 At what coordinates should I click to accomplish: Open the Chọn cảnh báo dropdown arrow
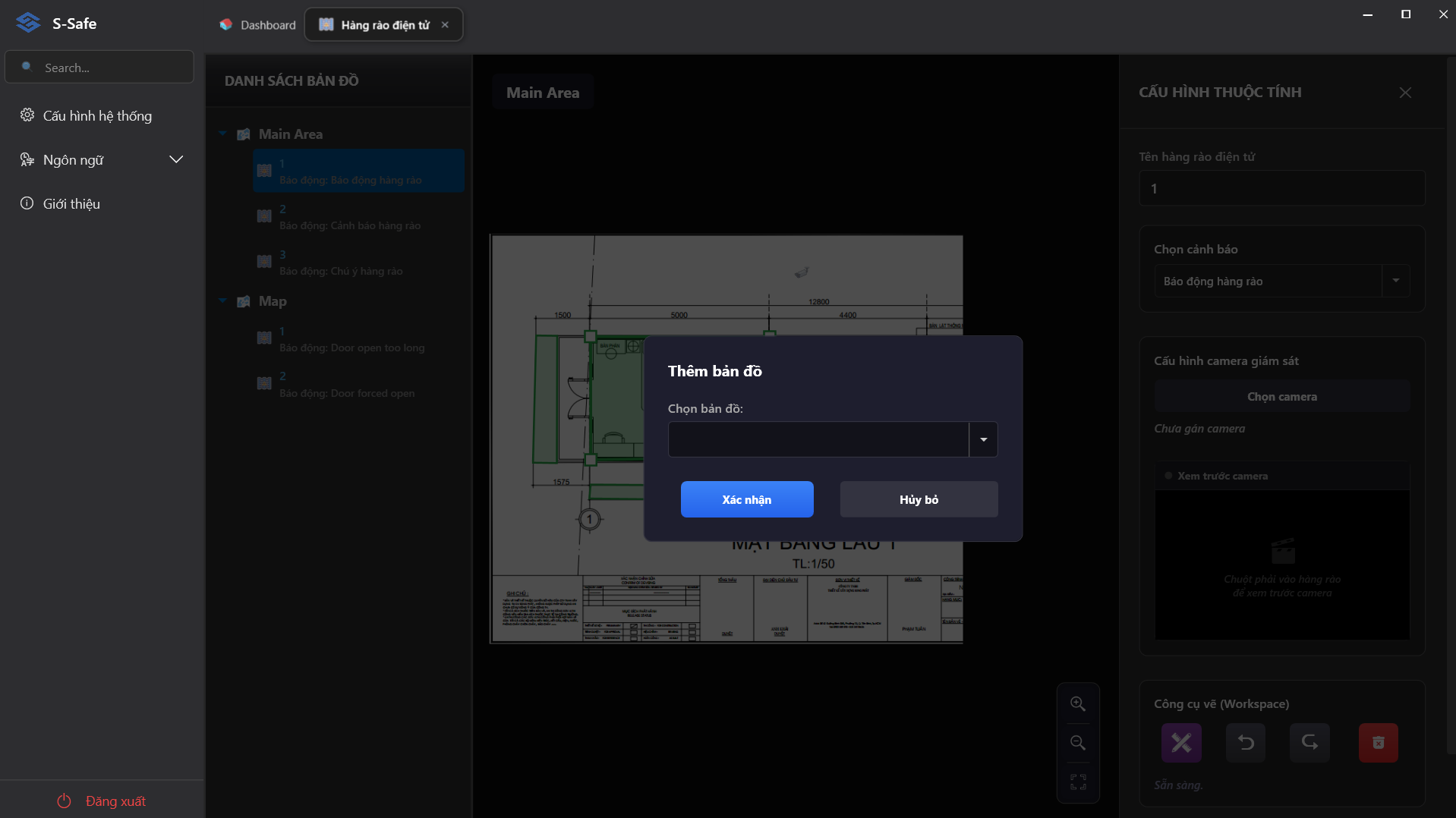click(1395, 281)
